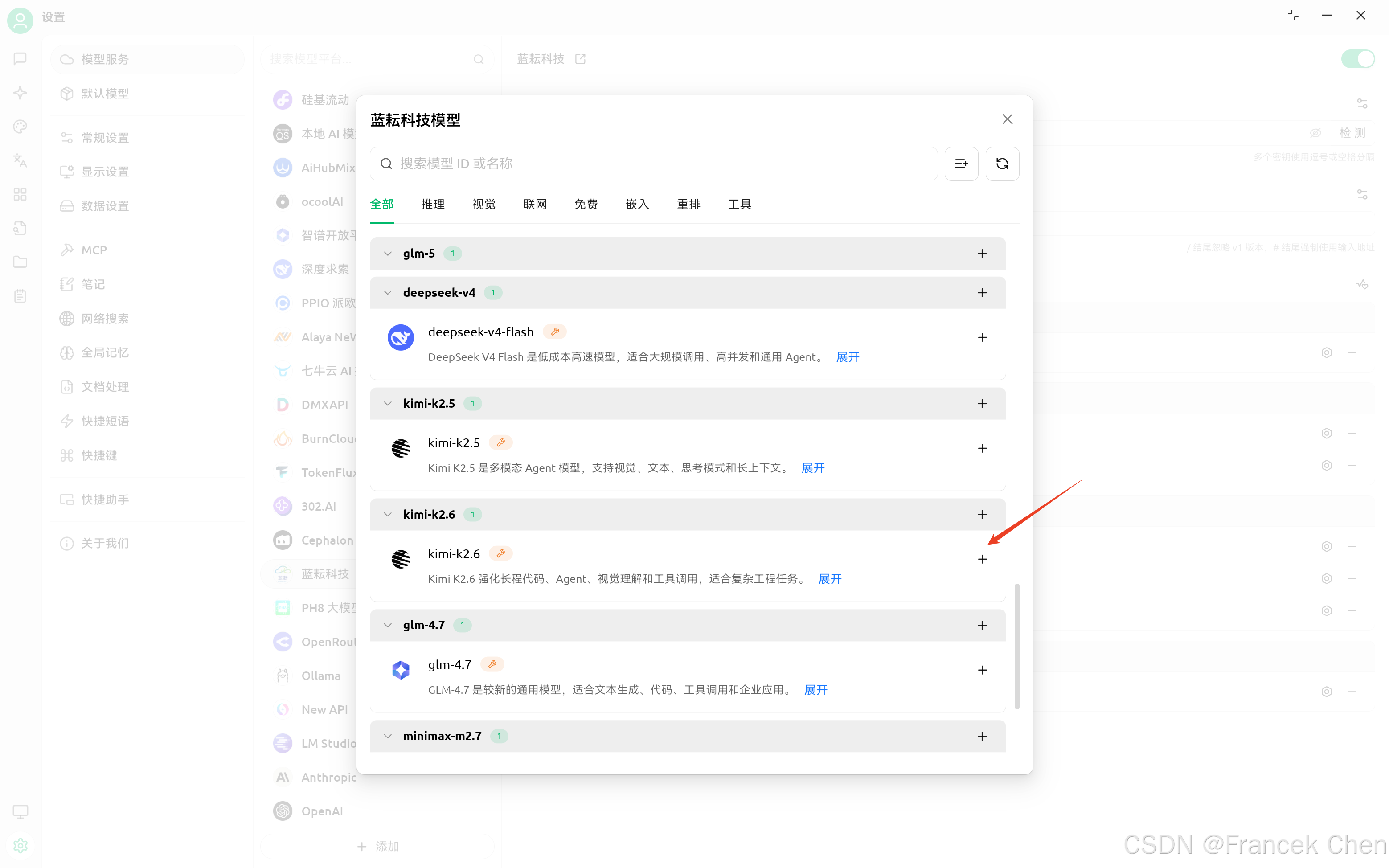
Task: Switch to the 重排 tab
Action: pos(688,205)
